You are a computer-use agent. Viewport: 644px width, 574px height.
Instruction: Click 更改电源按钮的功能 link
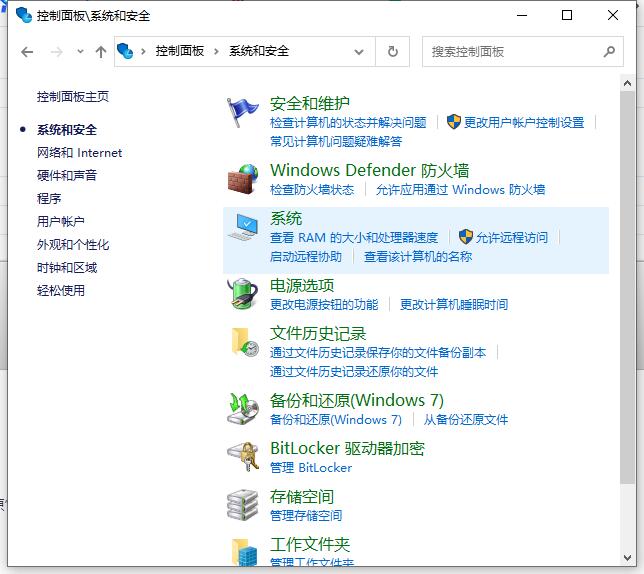click(324, 304)
